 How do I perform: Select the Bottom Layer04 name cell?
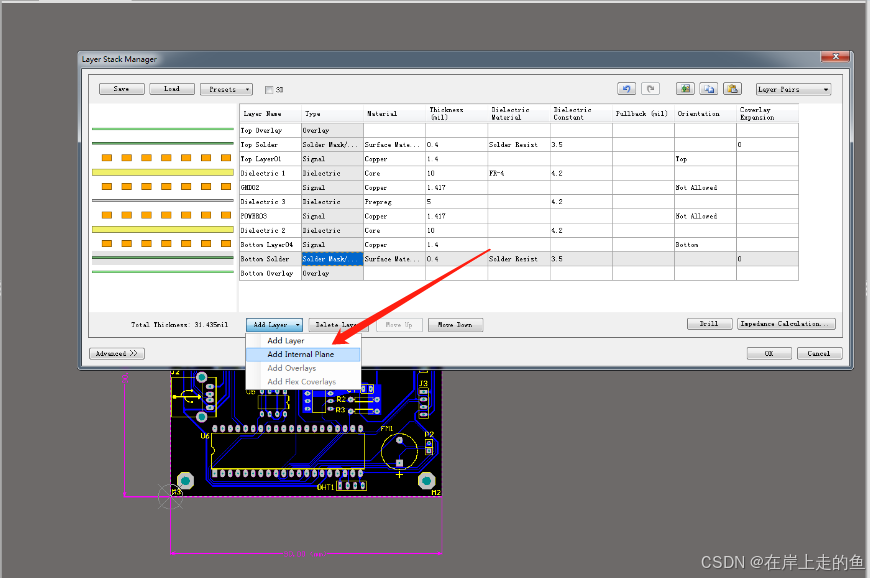(x=270, y=245)
